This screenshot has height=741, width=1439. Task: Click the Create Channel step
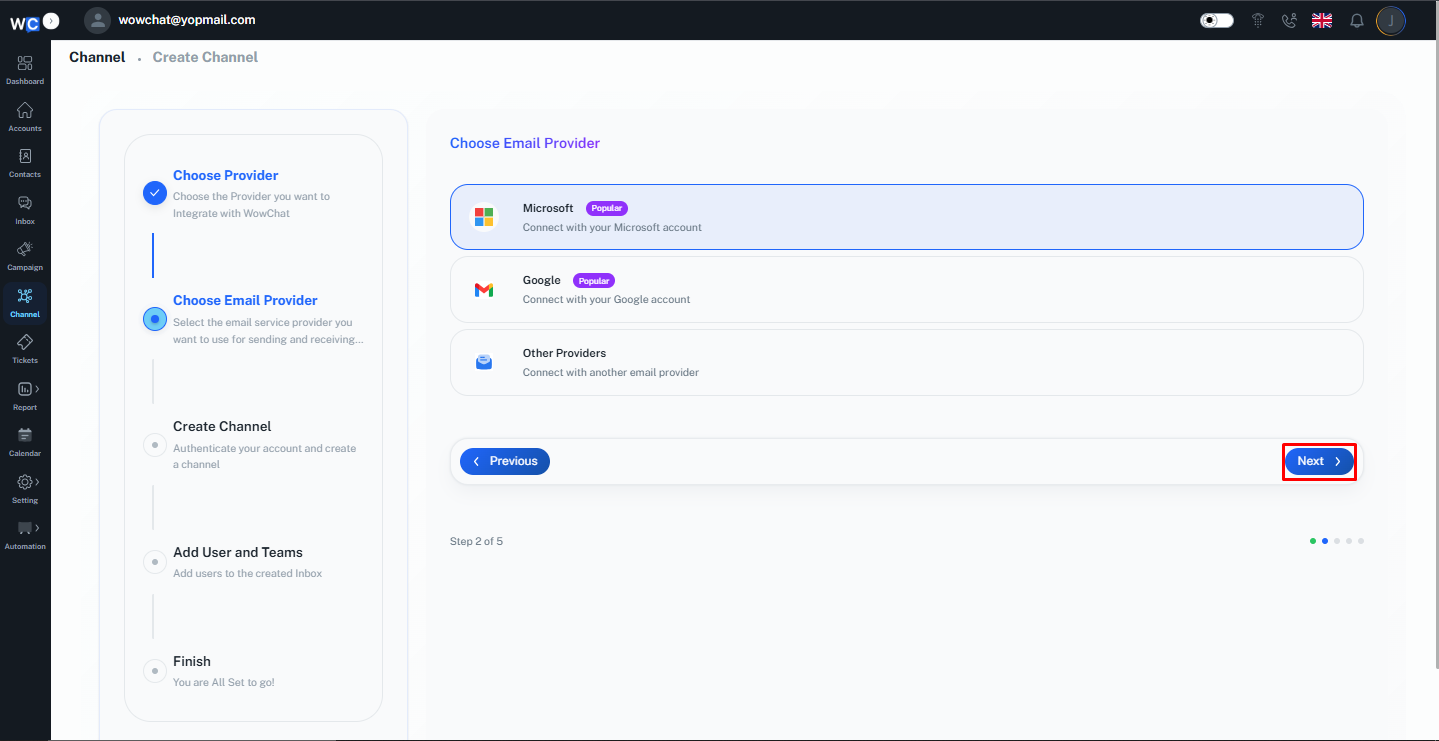click(222, 426)
